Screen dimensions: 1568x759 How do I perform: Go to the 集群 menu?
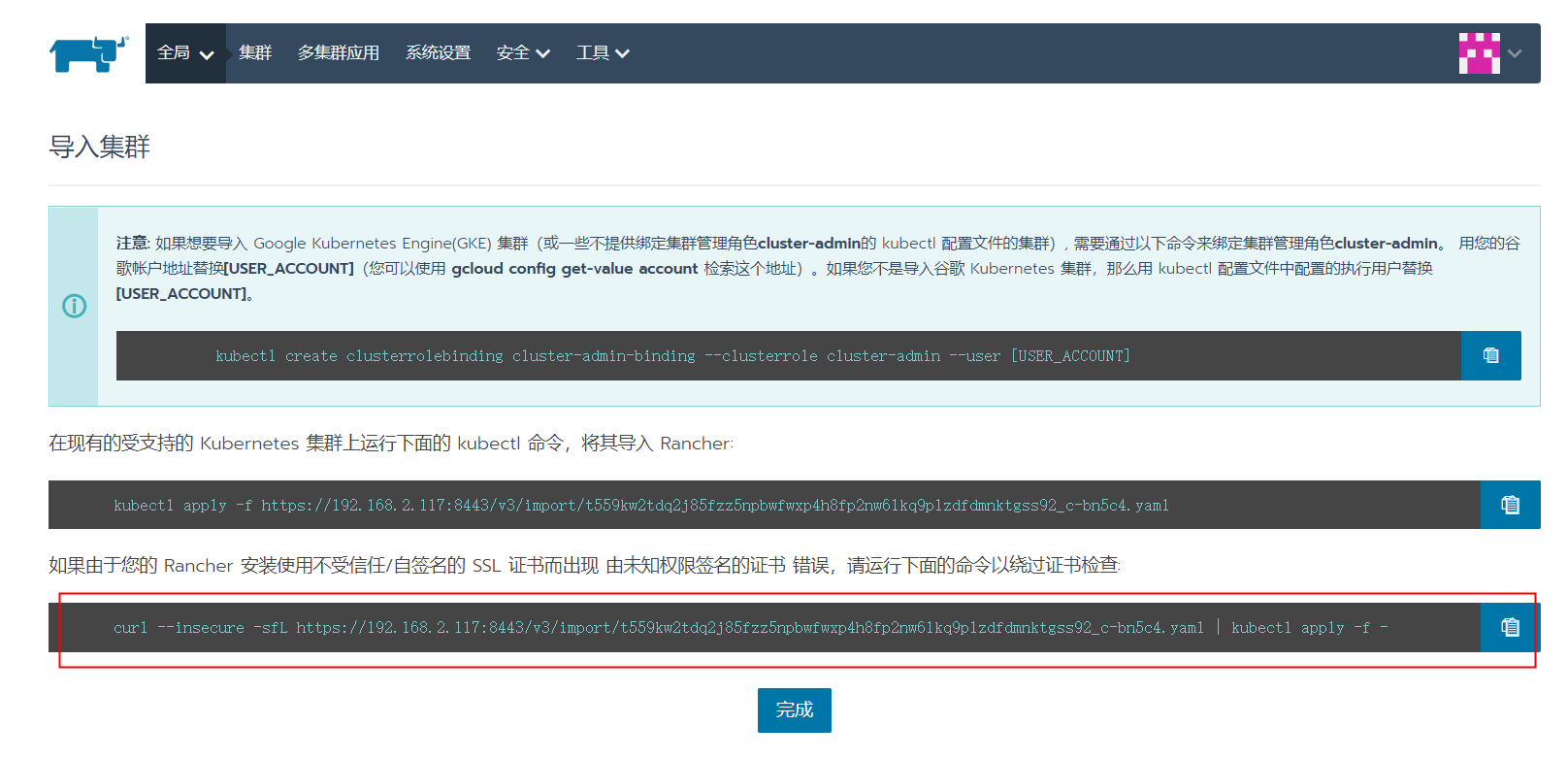click(255, 53)
